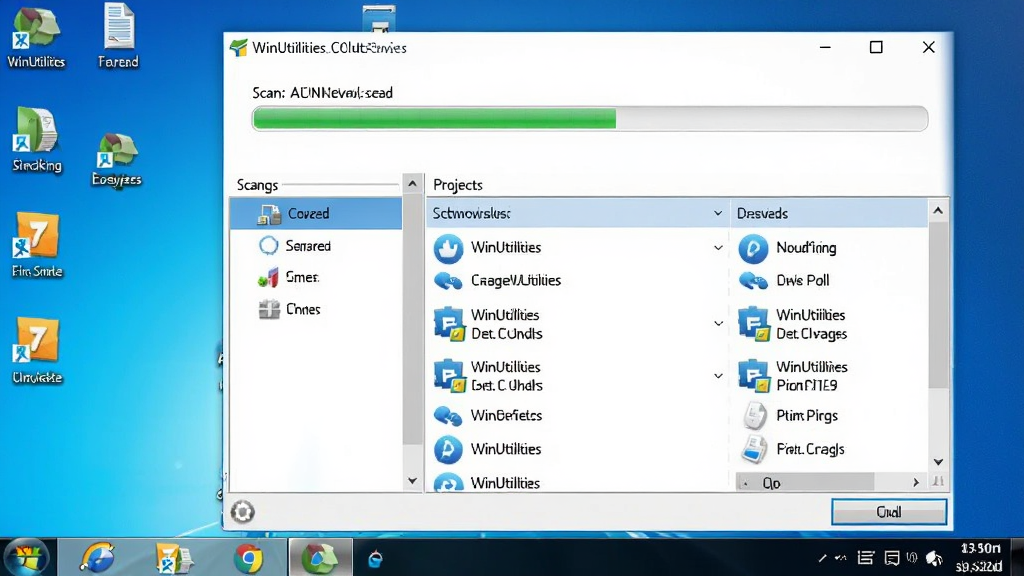Viewport: 1024px width, 576px height.
Task: Open the Sindking desktop shortcut
Action: (37, 140)
